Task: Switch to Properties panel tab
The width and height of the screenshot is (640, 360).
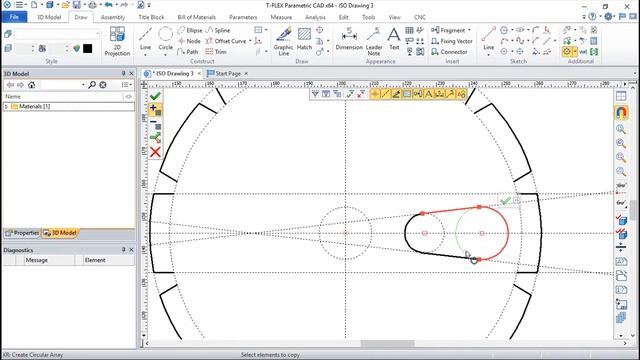Action: coord(22,233)
